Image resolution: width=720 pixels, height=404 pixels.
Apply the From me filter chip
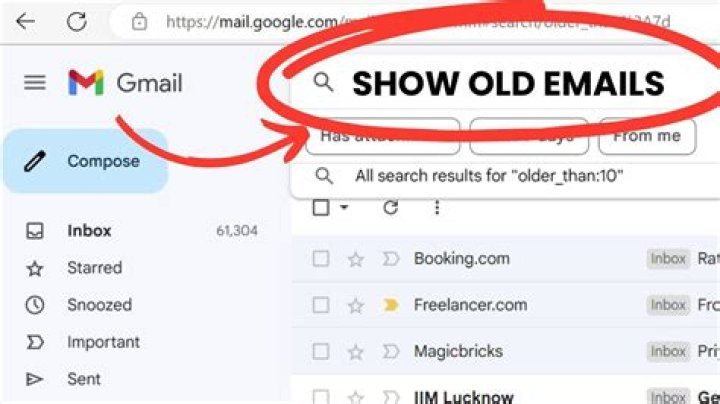pyautogui.click(x=647, y=136)
